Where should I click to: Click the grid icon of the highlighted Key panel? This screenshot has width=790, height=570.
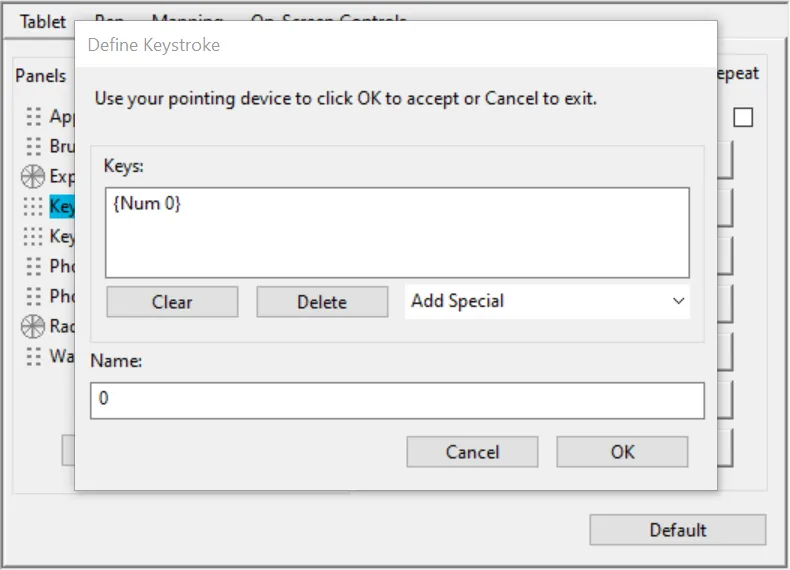(34, 207)
